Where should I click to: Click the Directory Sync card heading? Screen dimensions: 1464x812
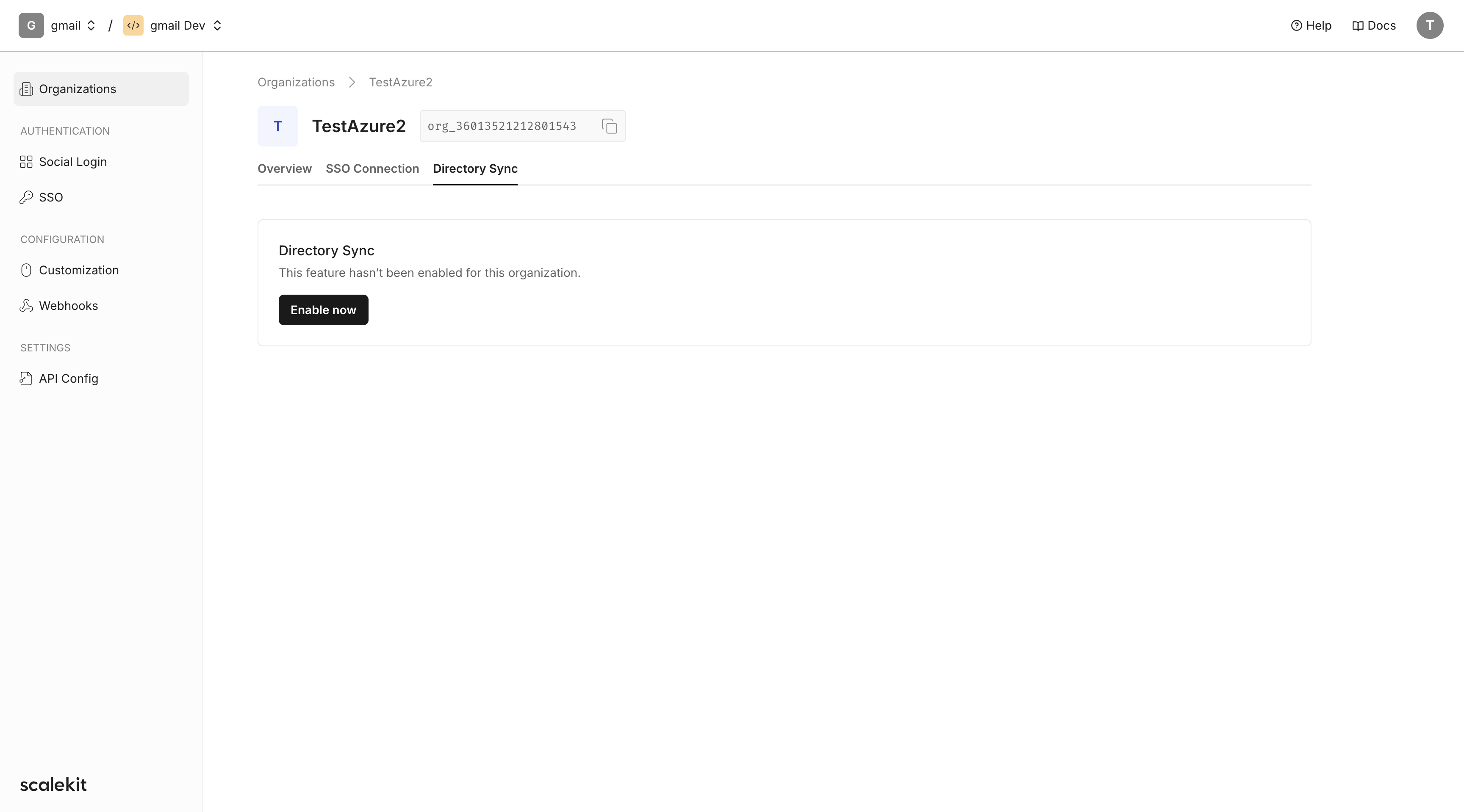[x=326, y=250]
